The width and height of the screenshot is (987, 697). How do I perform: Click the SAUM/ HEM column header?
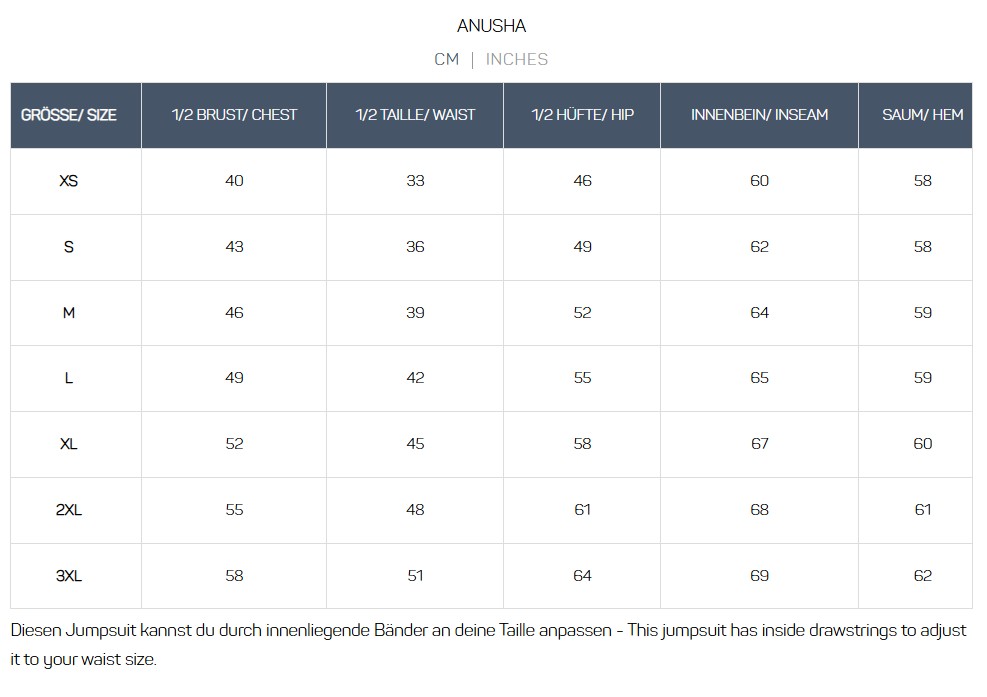click(x=922, y=115)
